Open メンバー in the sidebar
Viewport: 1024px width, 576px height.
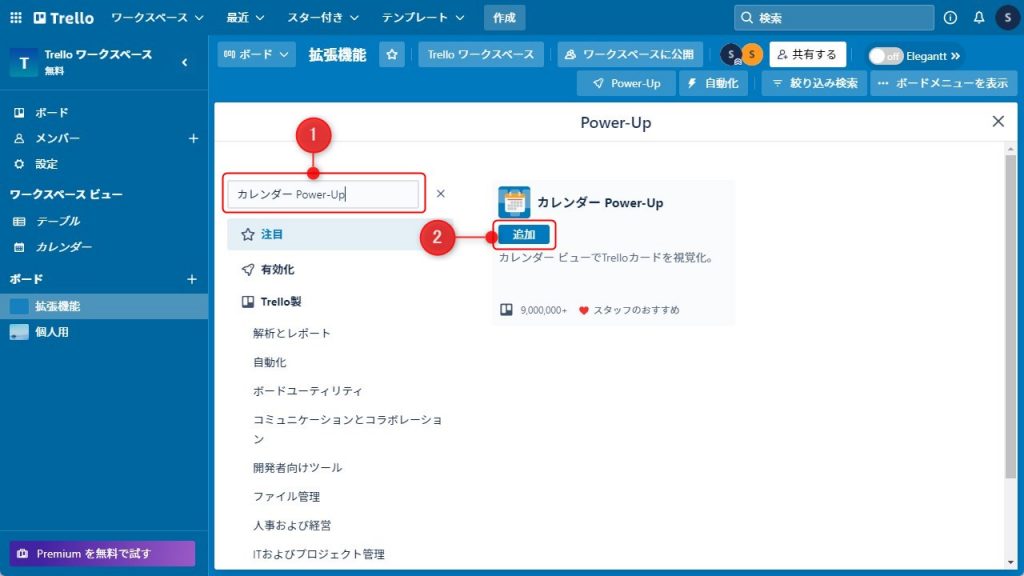pyautogui.click(x=57, y=138)
